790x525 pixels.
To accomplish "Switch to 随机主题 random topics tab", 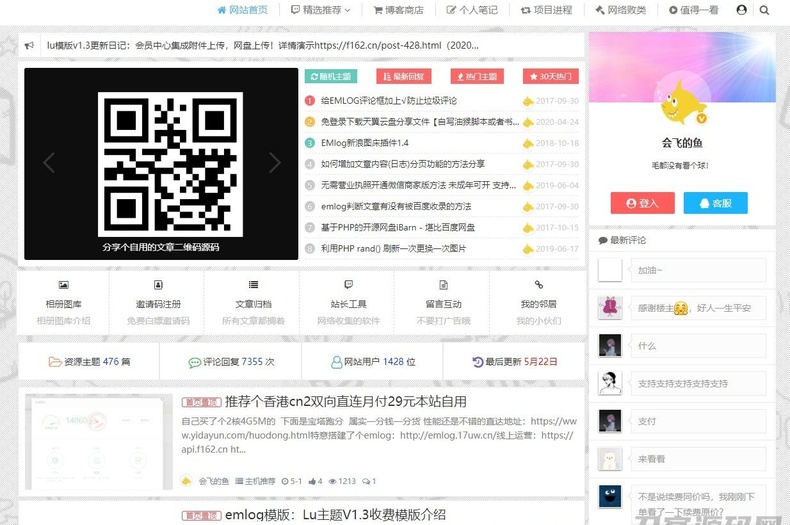I will pos(330,76).
